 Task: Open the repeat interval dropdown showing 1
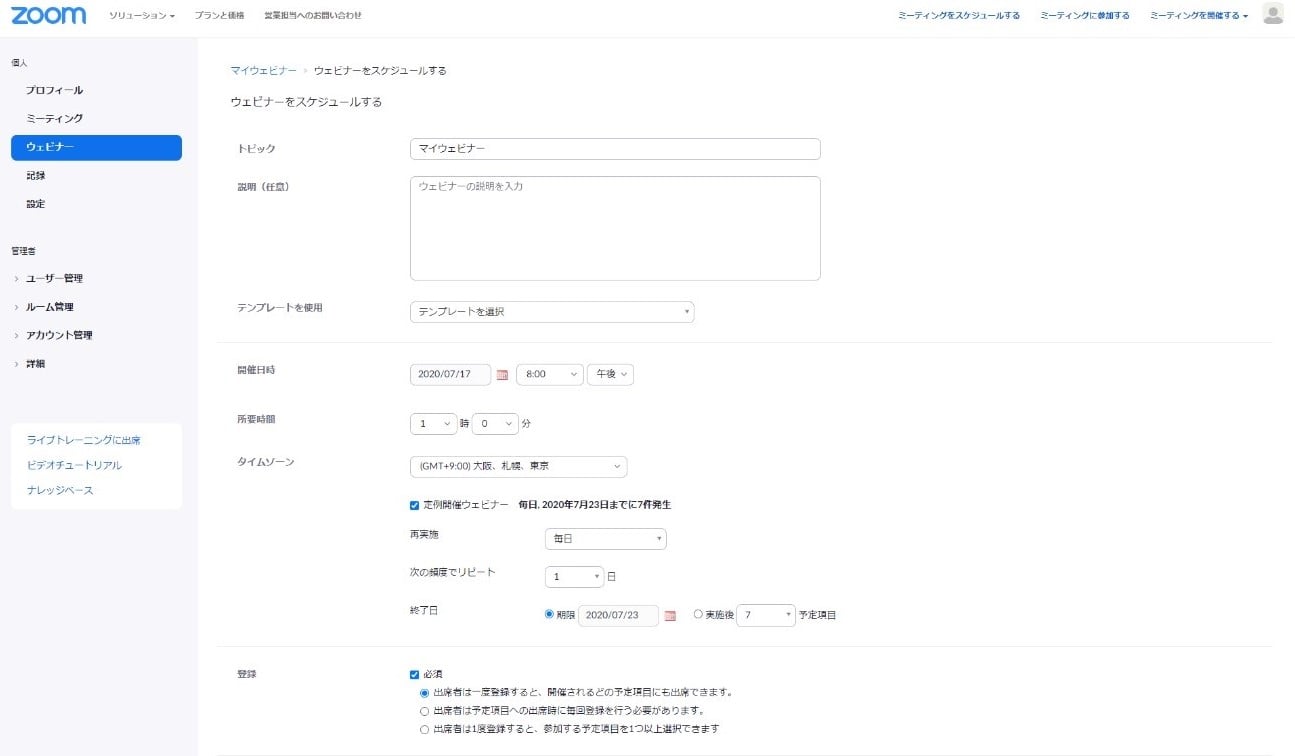(575, 577)
